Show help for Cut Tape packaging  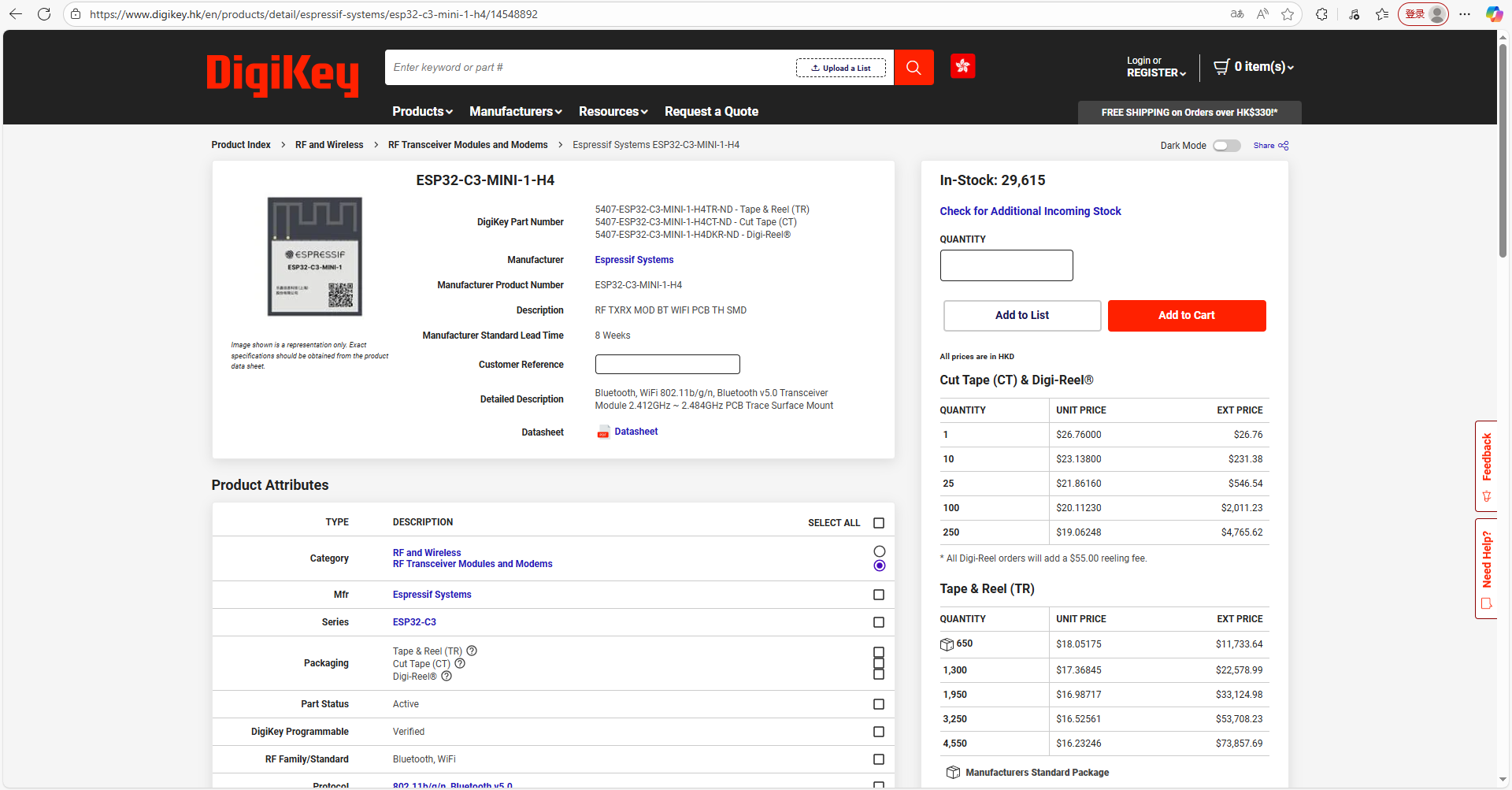(460, 663)
